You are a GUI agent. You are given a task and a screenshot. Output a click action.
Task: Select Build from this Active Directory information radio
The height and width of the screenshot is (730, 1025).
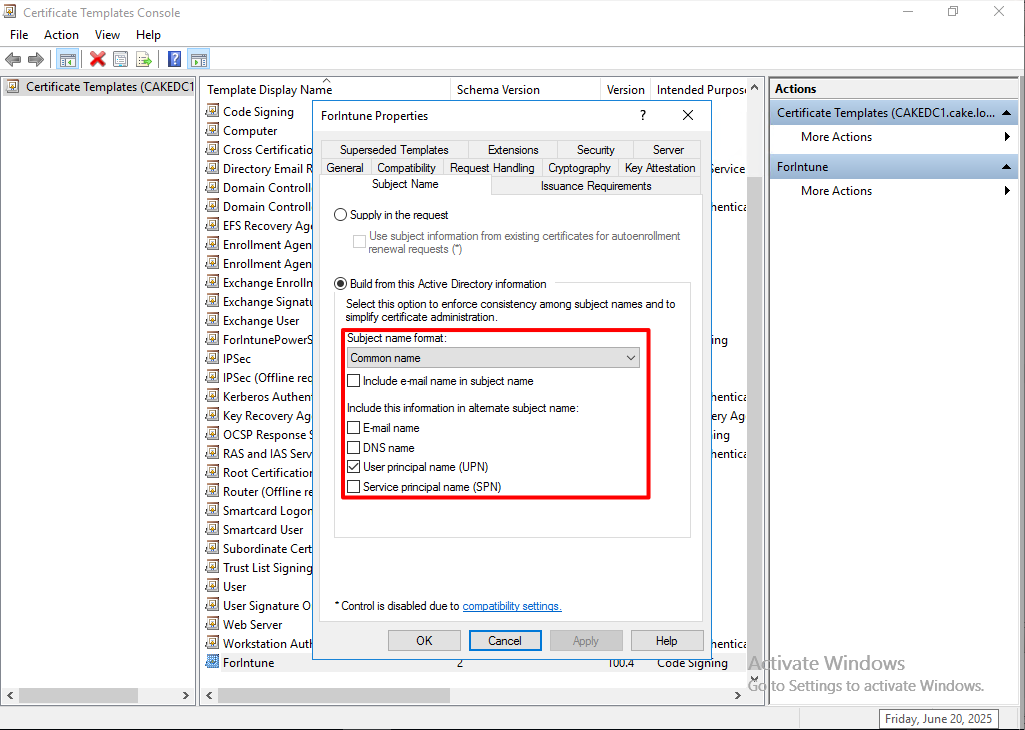click(x=341, y=284)
